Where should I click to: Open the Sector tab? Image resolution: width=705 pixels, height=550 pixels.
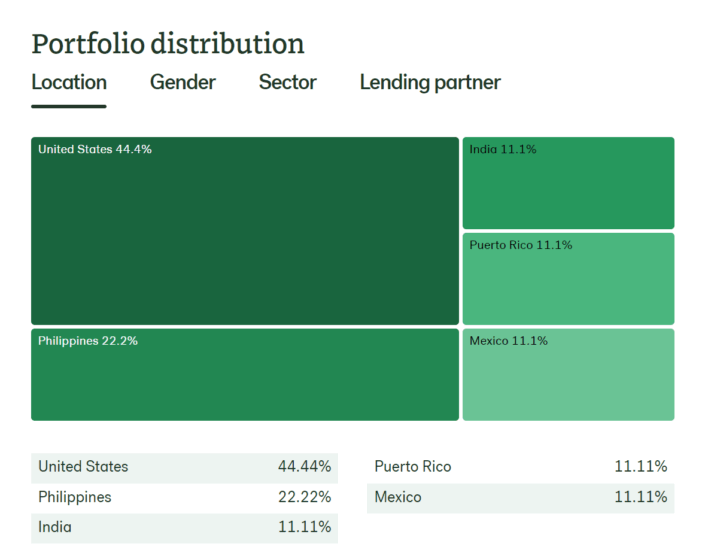pyautogui.click(x=288, y=82)
